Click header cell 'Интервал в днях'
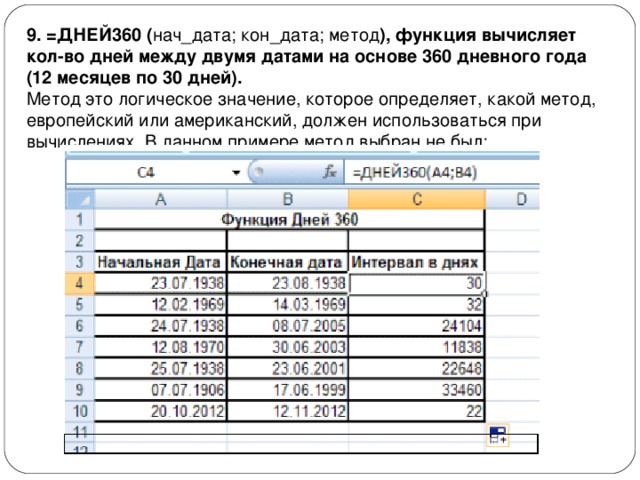Image resolution: width=640 pixels, height=480 pixels. click(x=417, y=262)
